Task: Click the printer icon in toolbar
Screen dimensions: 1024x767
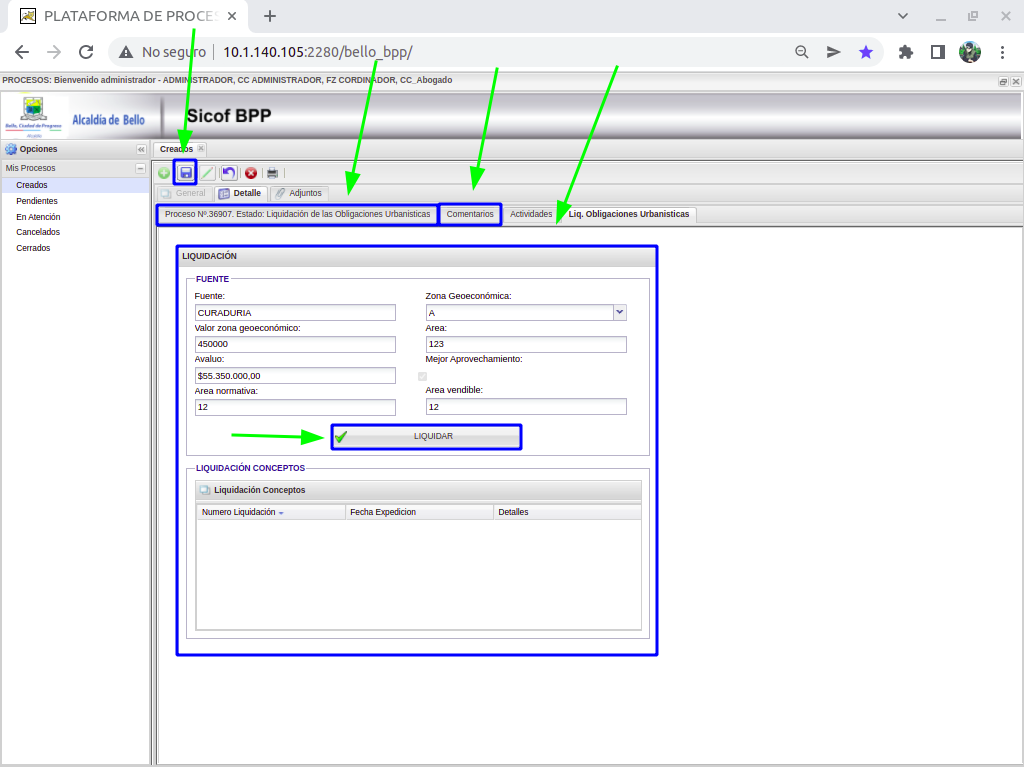Action: click(x=272, y=173)
